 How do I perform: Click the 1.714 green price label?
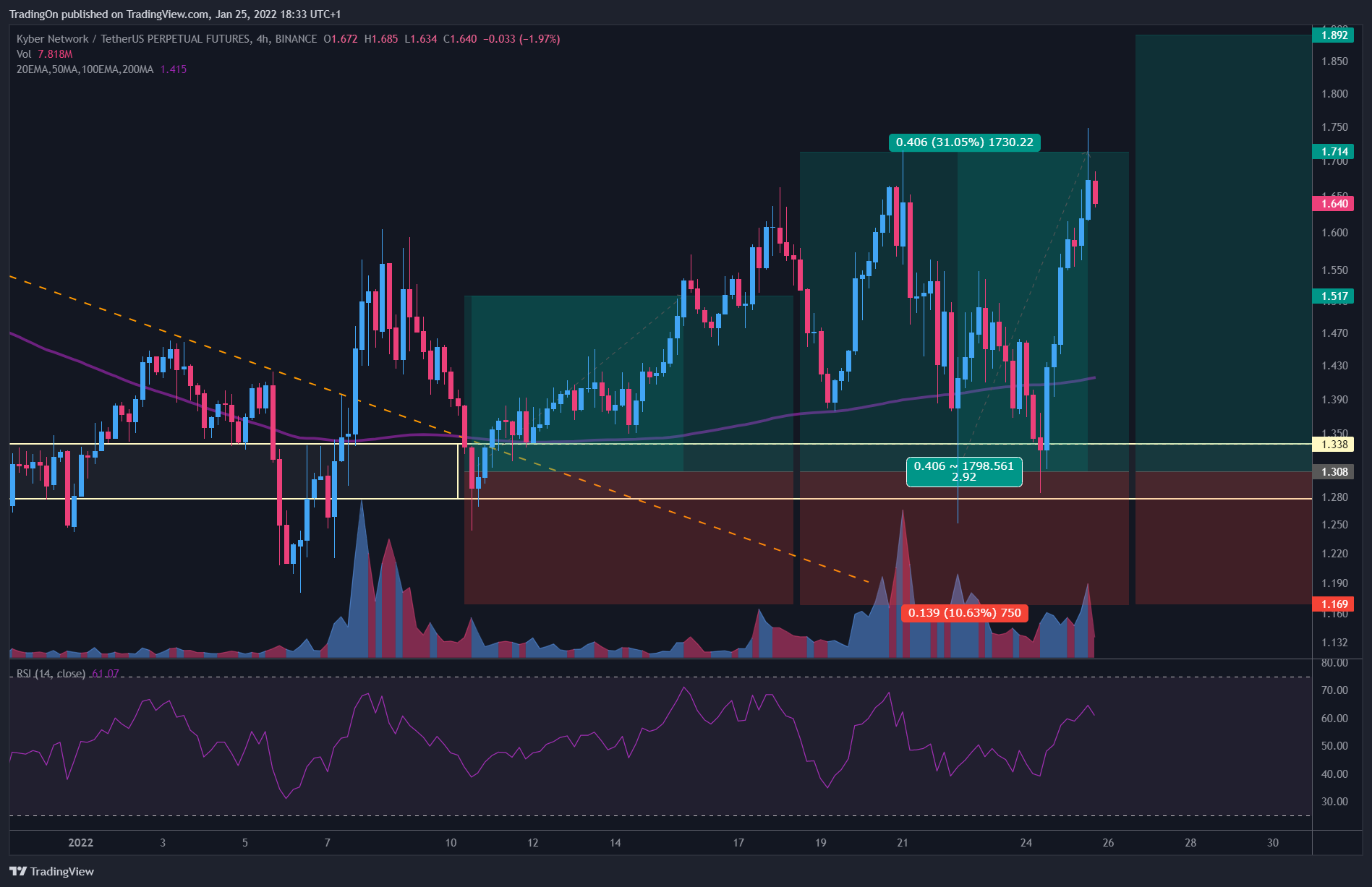click(x=1334, y=152)
